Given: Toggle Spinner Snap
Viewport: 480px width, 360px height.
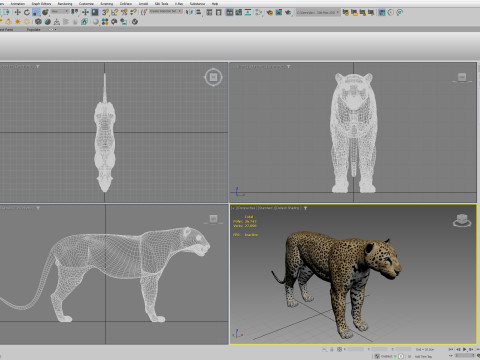Looking at the screenshot, I should [x=133, y=12].
